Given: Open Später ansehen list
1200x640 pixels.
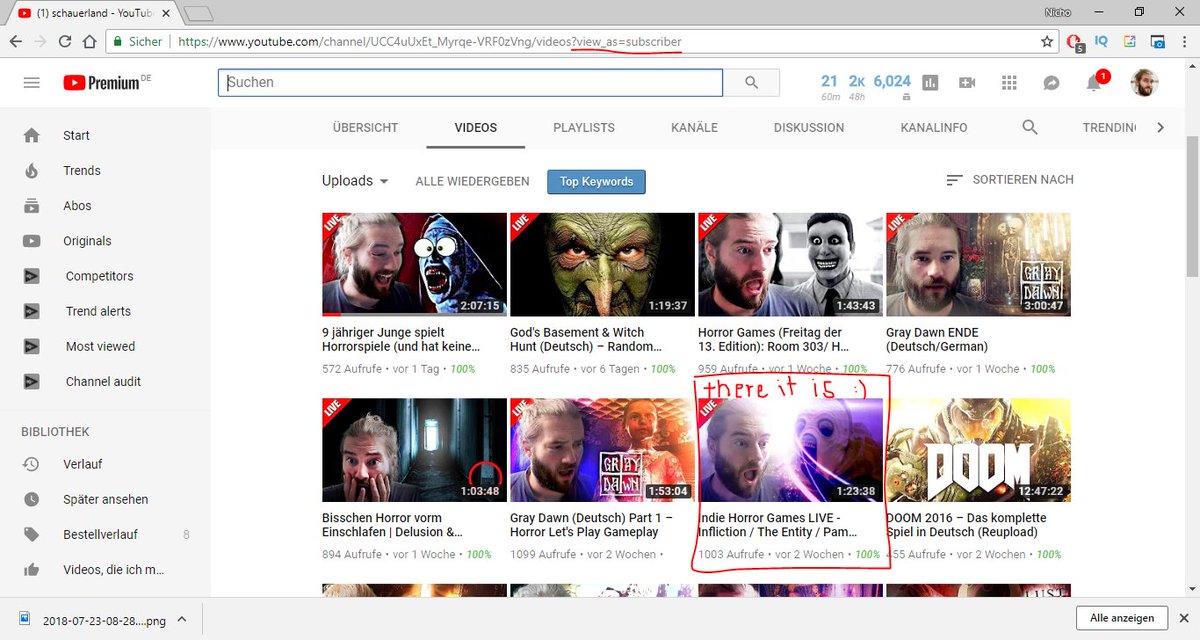Looking at the screenshot, I should [x=105, y=499].
